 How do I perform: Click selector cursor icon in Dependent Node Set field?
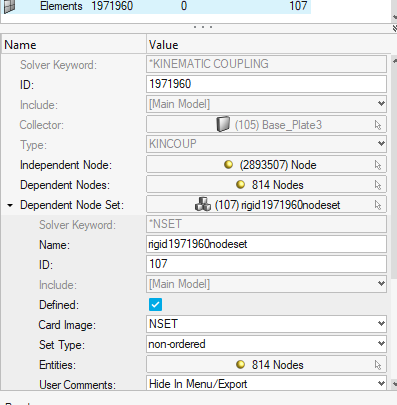pyautogui.click(x=378, y=205)
